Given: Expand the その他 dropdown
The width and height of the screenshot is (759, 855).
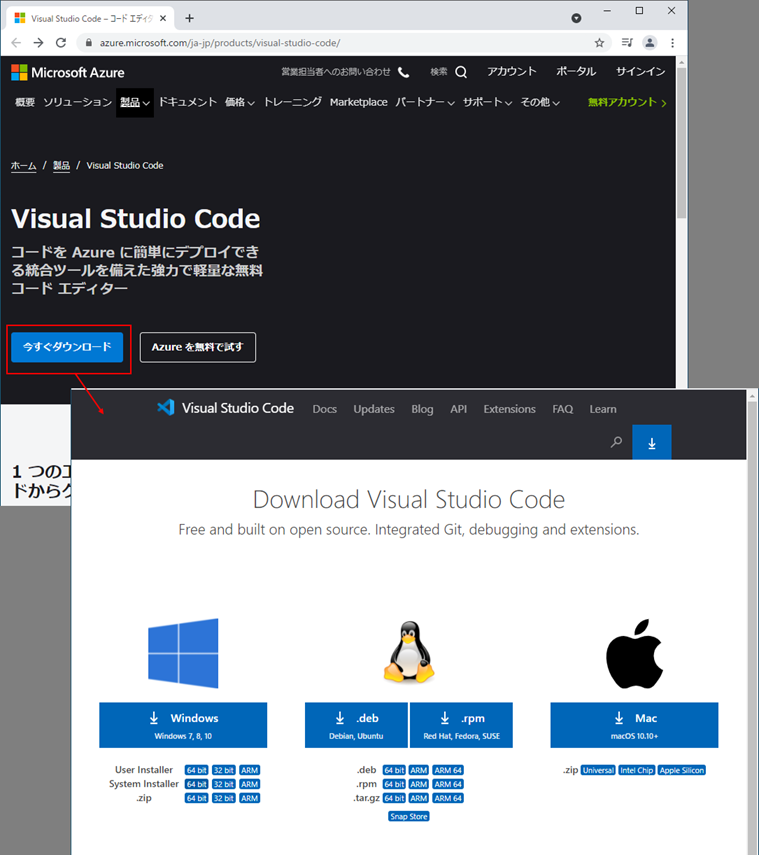Looking at the screenshot, I should (x=540, y=103).
